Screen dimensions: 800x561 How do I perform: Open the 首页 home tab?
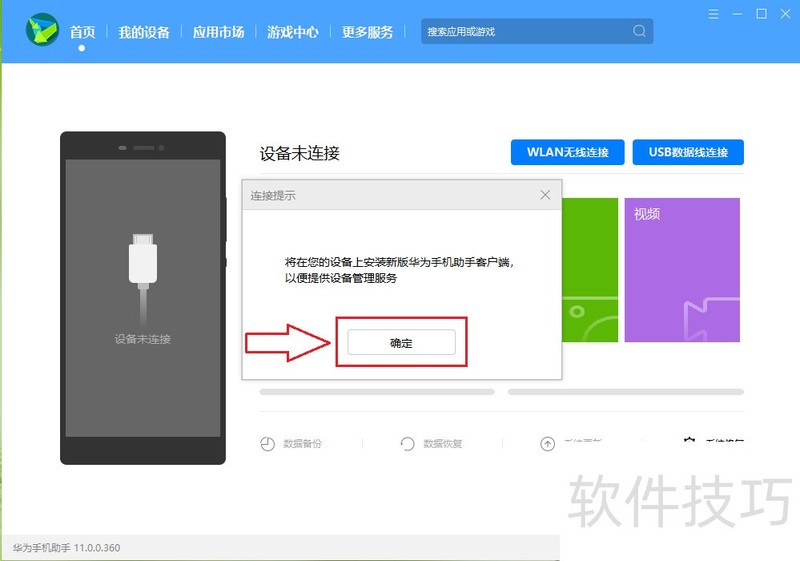[82, 32]
